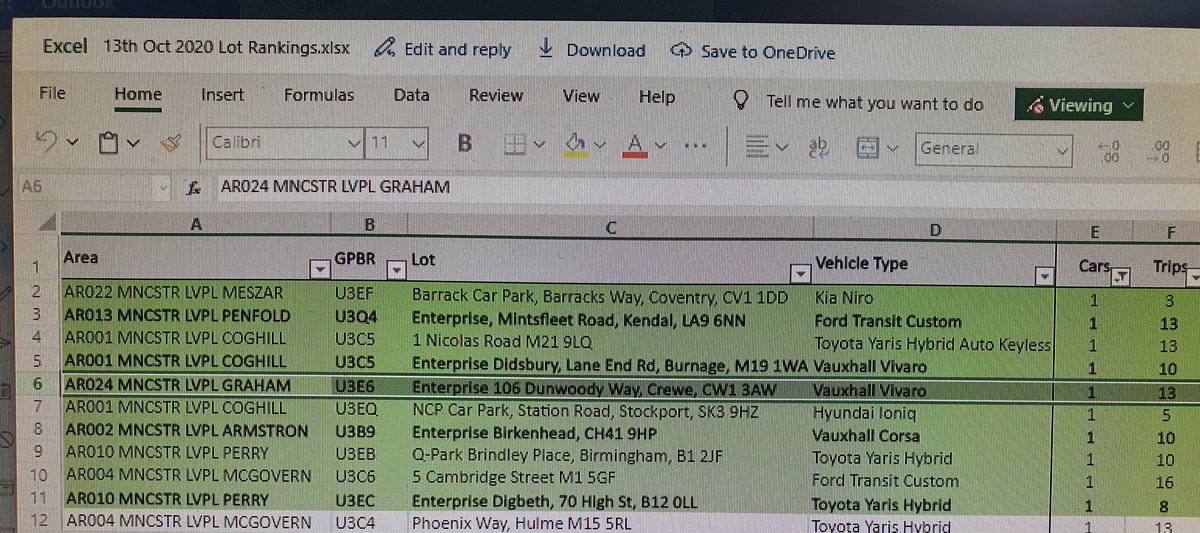Open the Lot column filter arrow
This screenshot has height=533, width=1200.
coord(799,273)
